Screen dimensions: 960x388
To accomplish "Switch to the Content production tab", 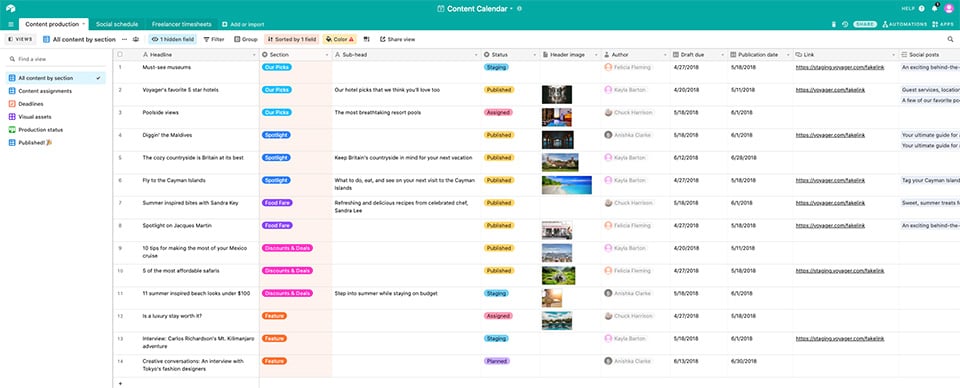I will [54, 24].
